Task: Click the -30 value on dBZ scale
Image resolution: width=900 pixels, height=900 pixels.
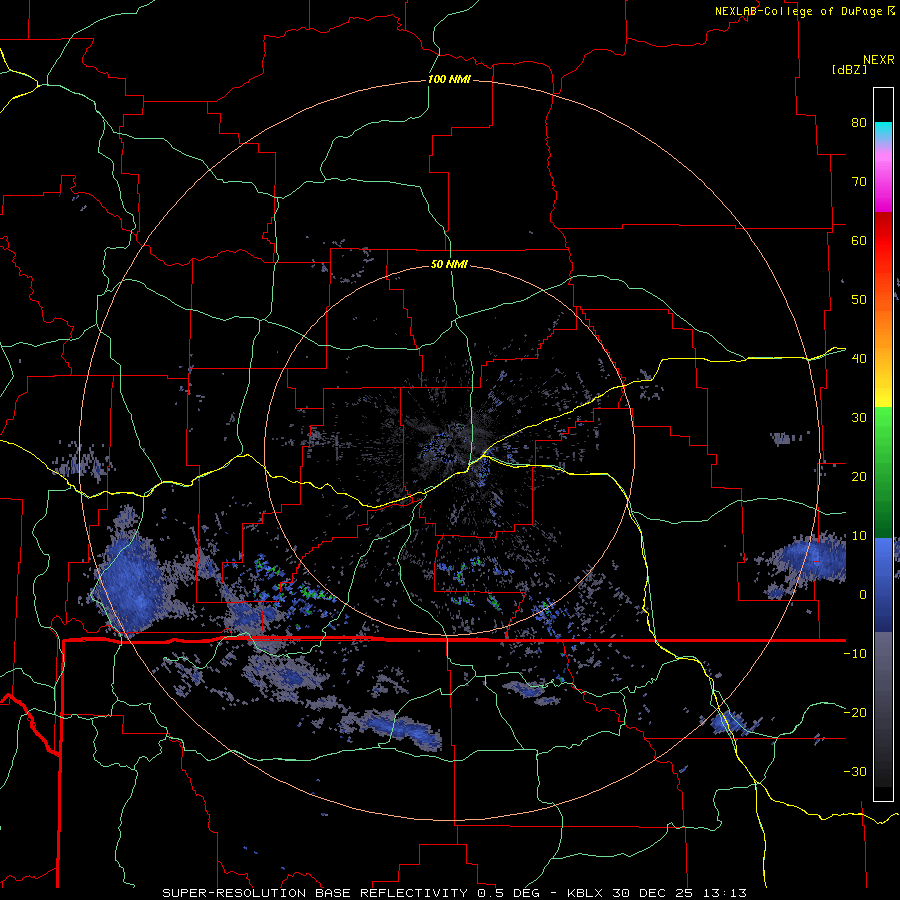Action: [855, 771]
